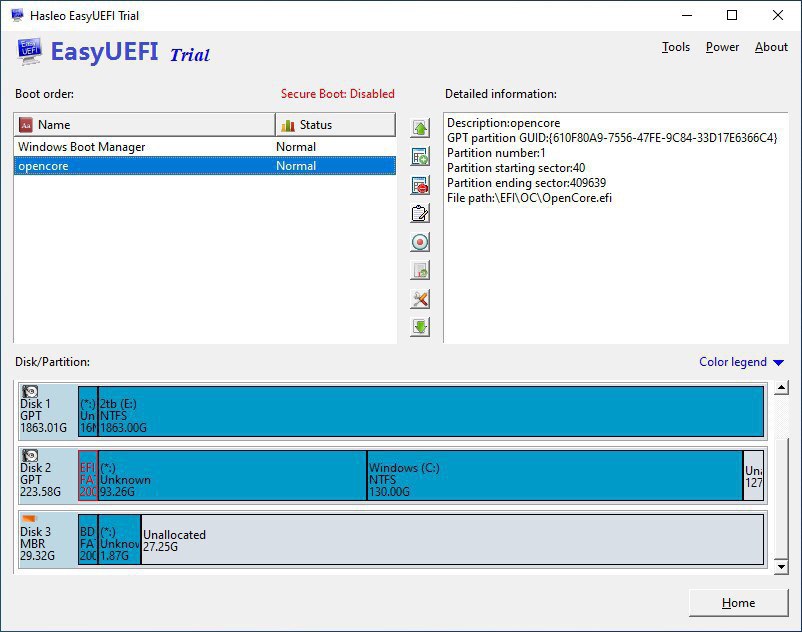Select the Windows (C:) NTFS partition
This screenshot has width=802, height=632.
[x=555, y=475]
